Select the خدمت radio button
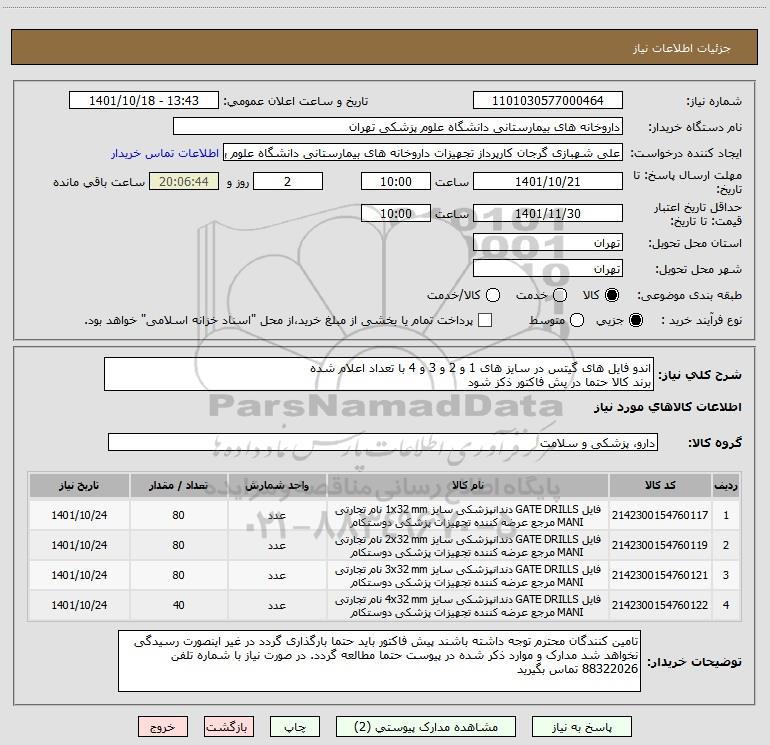The image size is (770, 745). (x=560, y=295)
